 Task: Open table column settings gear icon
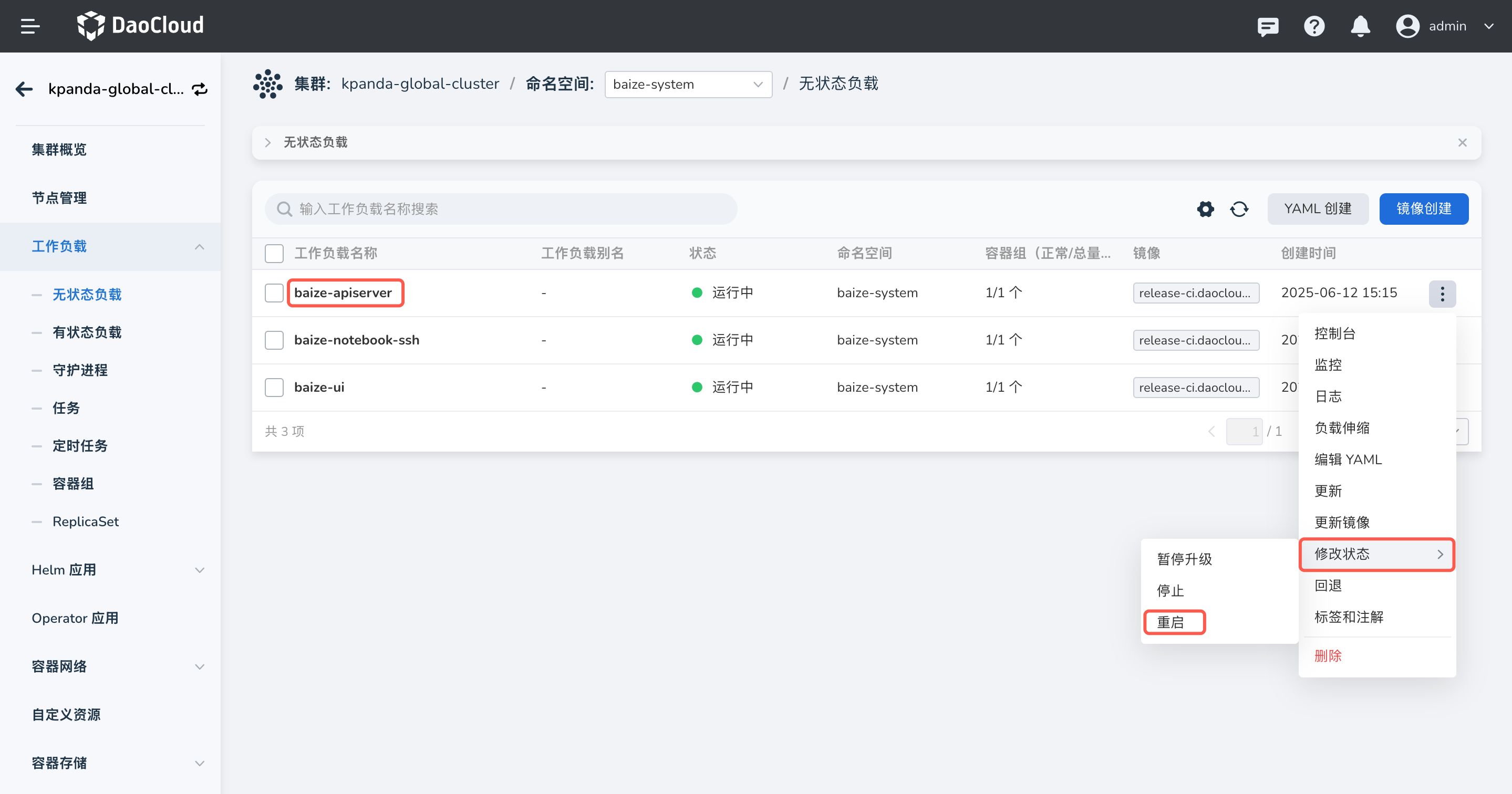(1205, 209)
